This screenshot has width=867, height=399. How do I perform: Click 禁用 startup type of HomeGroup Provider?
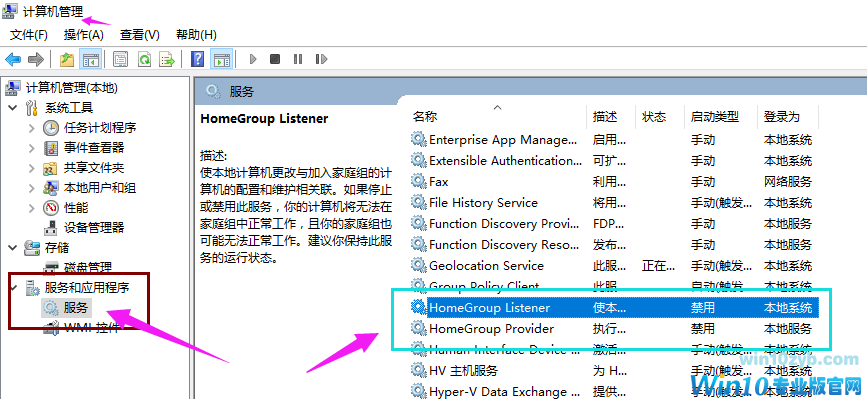703,329
